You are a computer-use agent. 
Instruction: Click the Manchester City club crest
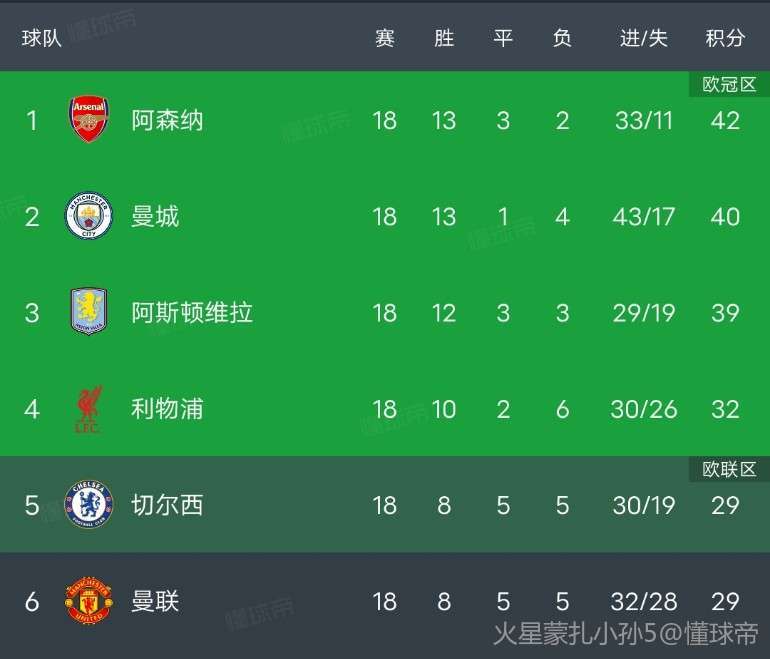tap(89, 216)
